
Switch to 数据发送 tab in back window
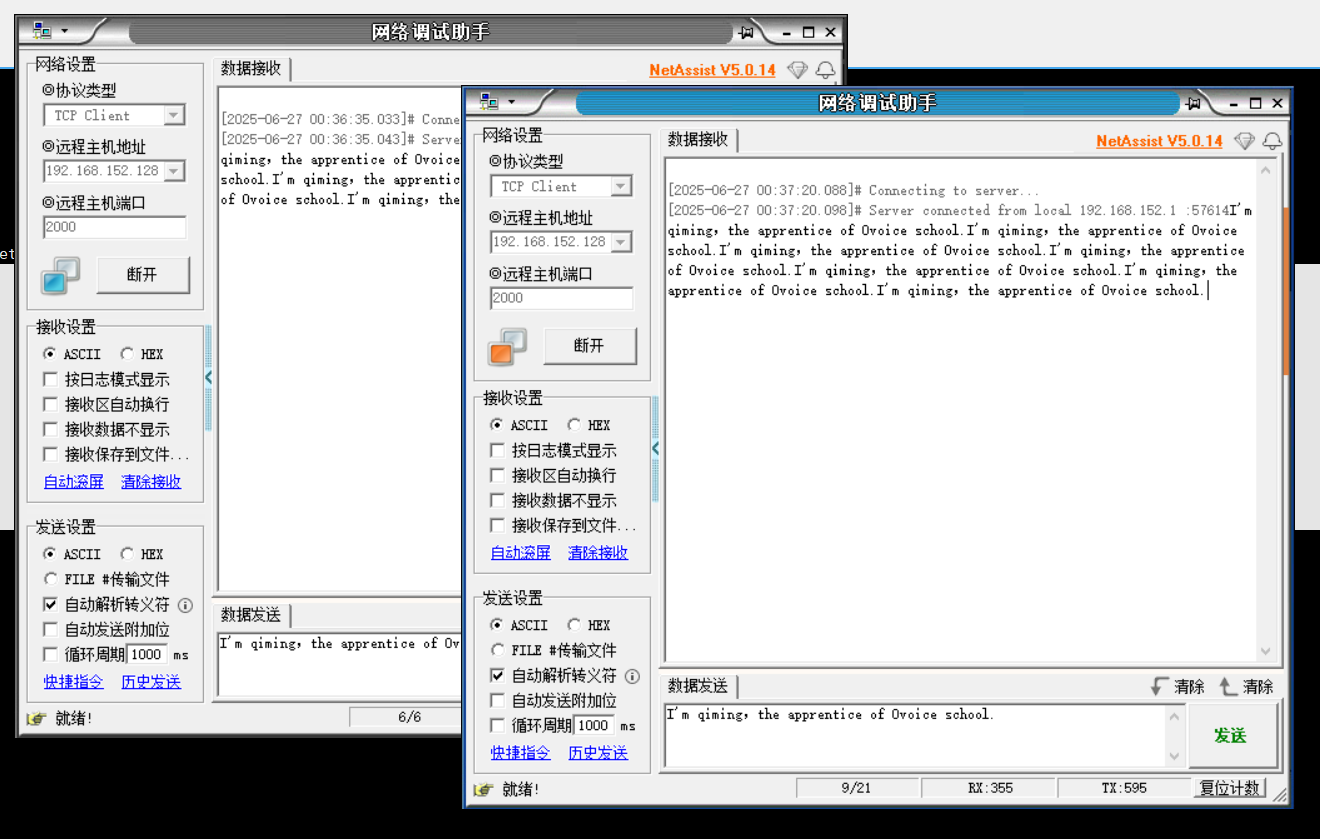click(251, 615)
